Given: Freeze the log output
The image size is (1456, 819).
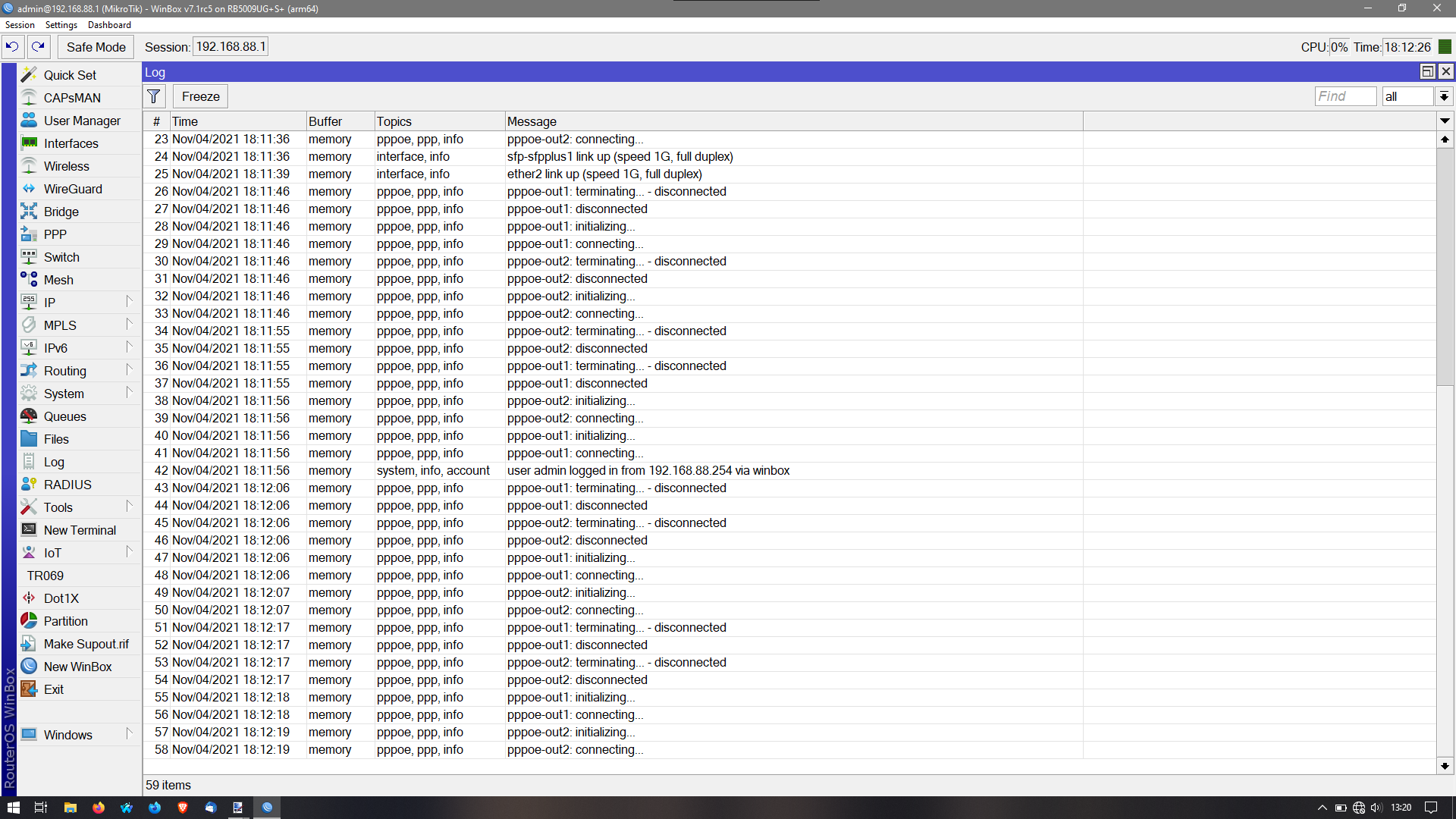Looking at the screenshot, I should (x=200, y=96).
